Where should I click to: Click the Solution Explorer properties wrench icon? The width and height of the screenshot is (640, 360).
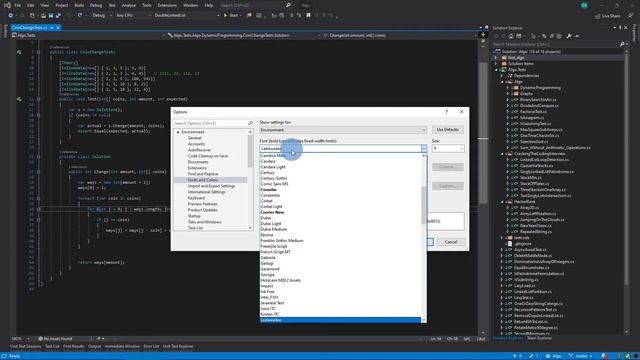(x=569, y=36)
